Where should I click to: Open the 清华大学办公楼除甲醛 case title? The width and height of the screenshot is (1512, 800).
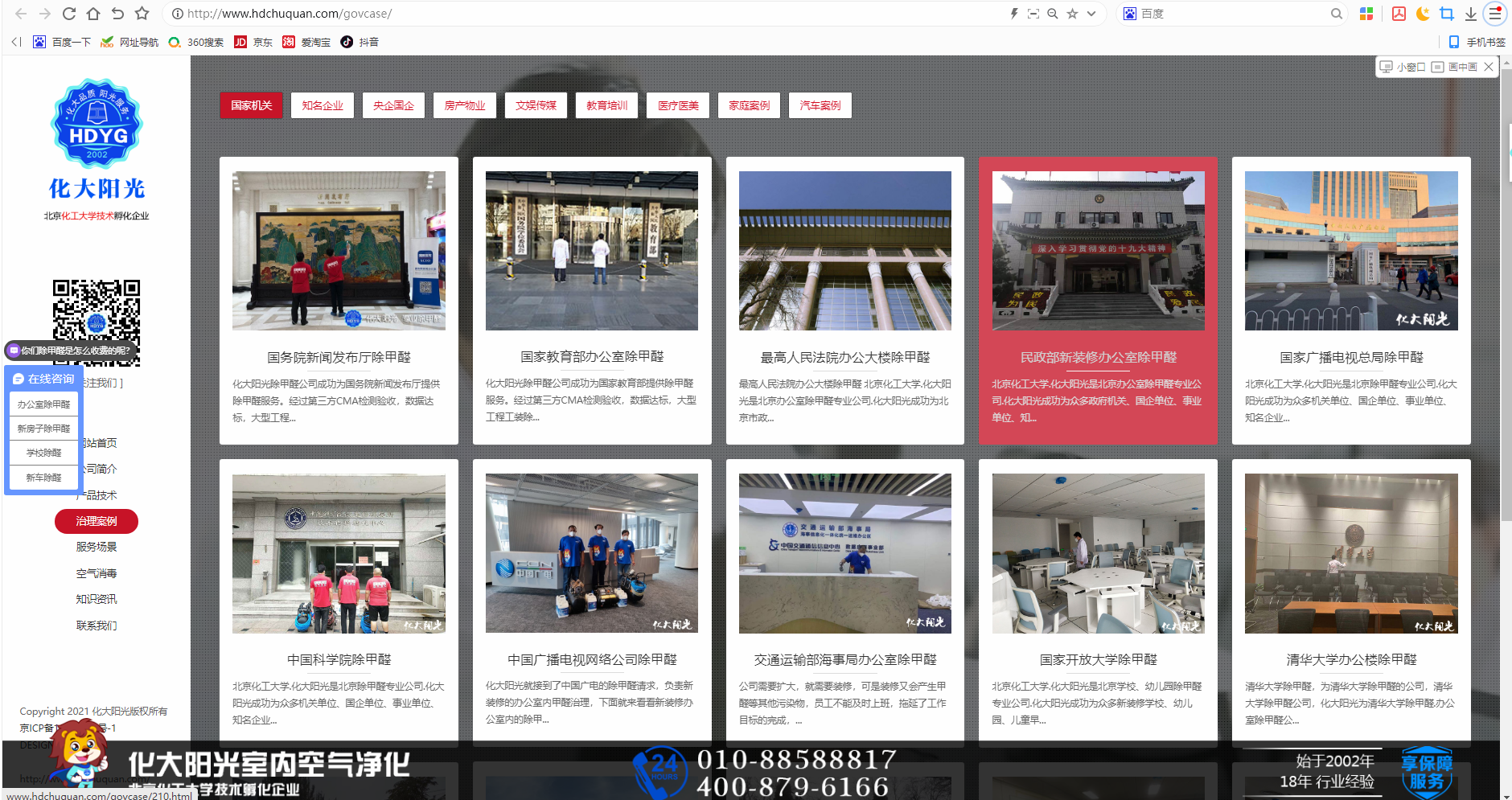click(x=1351, y=659)
